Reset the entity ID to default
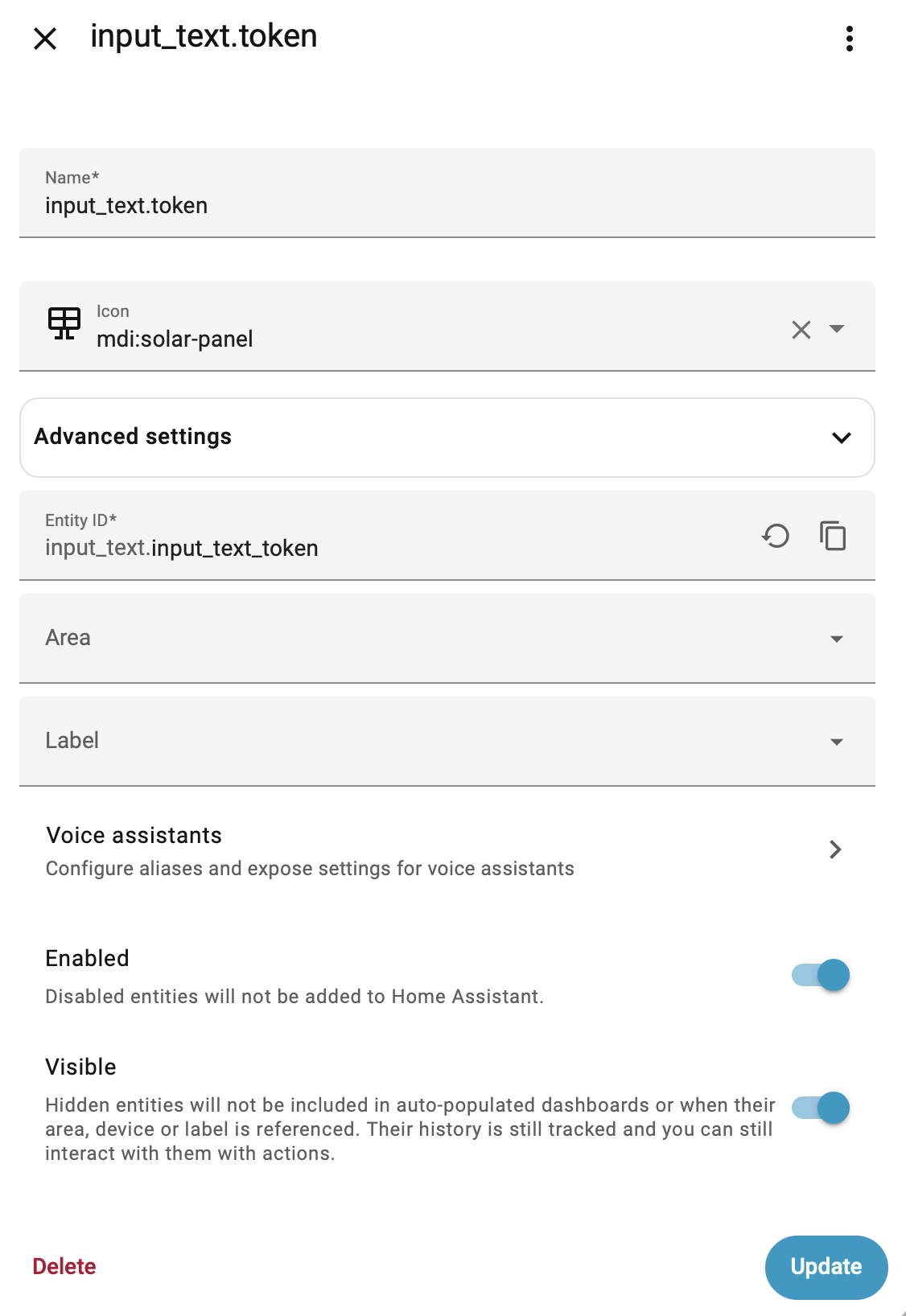906x1316 pixels. tap(776, 536)
